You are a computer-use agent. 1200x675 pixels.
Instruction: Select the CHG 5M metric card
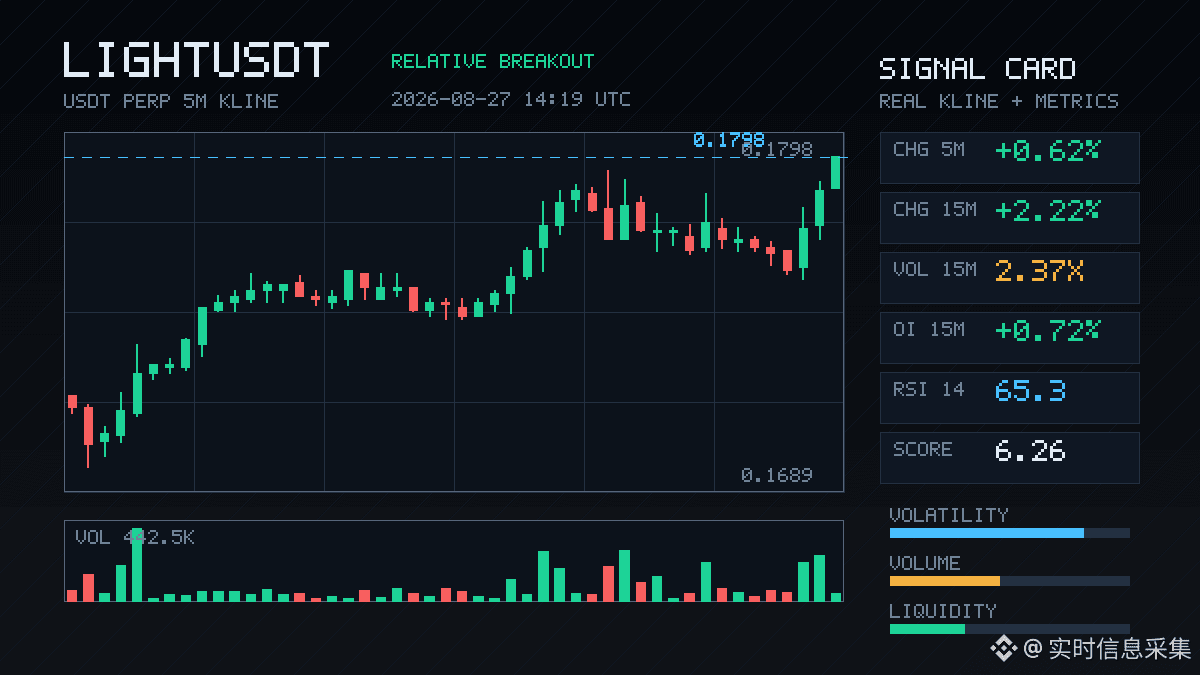[x=1009, y=157]
